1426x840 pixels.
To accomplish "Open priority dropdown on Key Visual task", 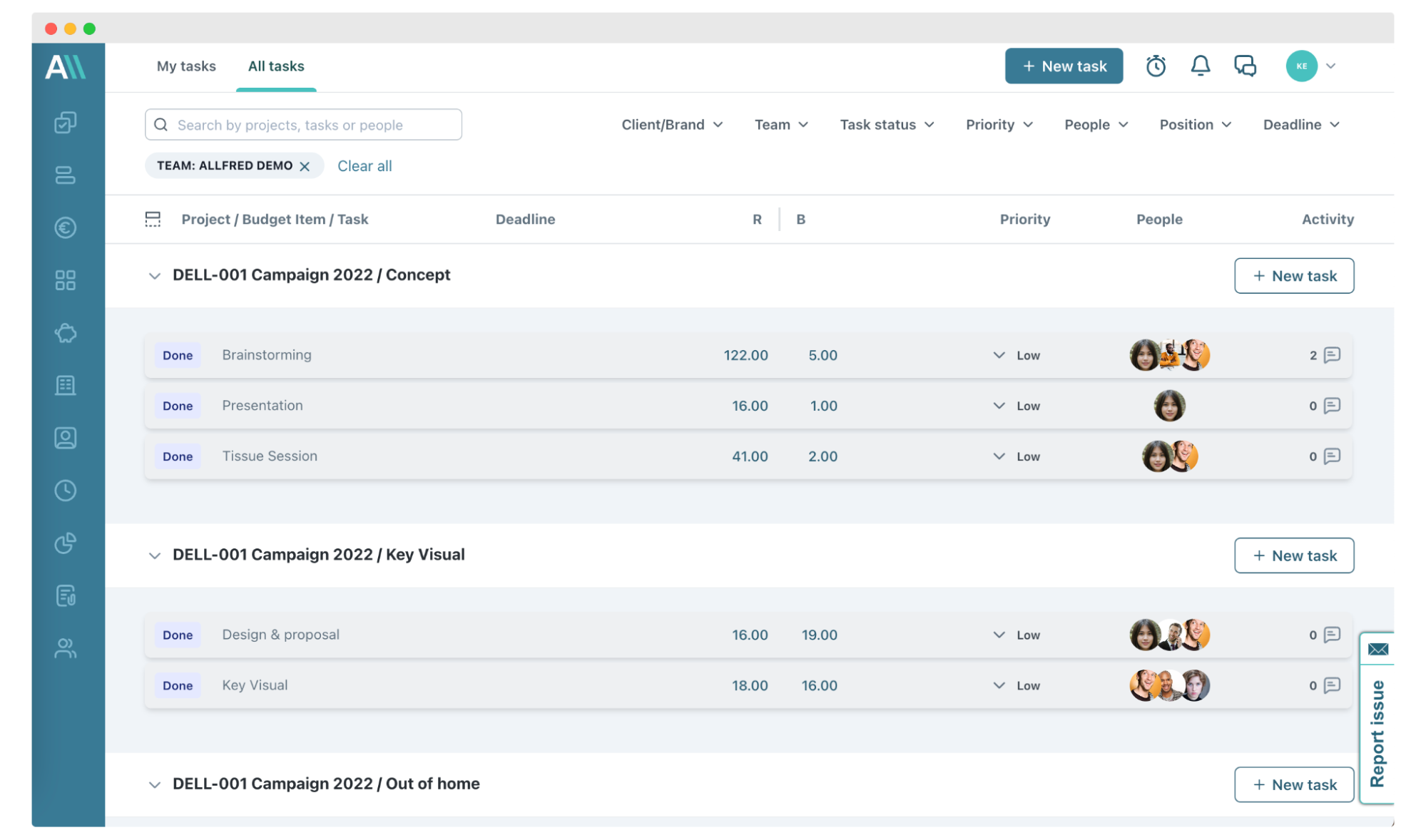I will [999, 685].
